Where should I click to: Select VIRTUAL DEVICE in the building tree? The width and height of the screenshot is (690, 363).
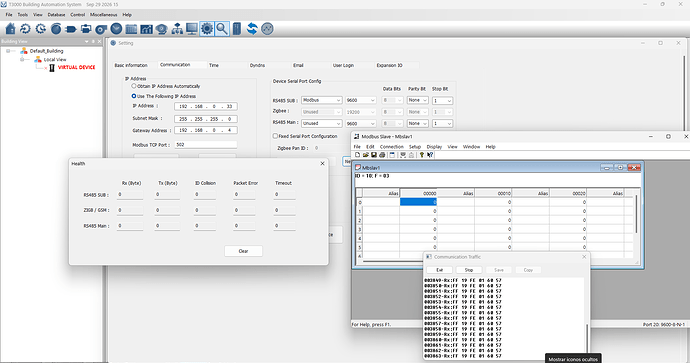pyautogui.click(x=77, y=67)
